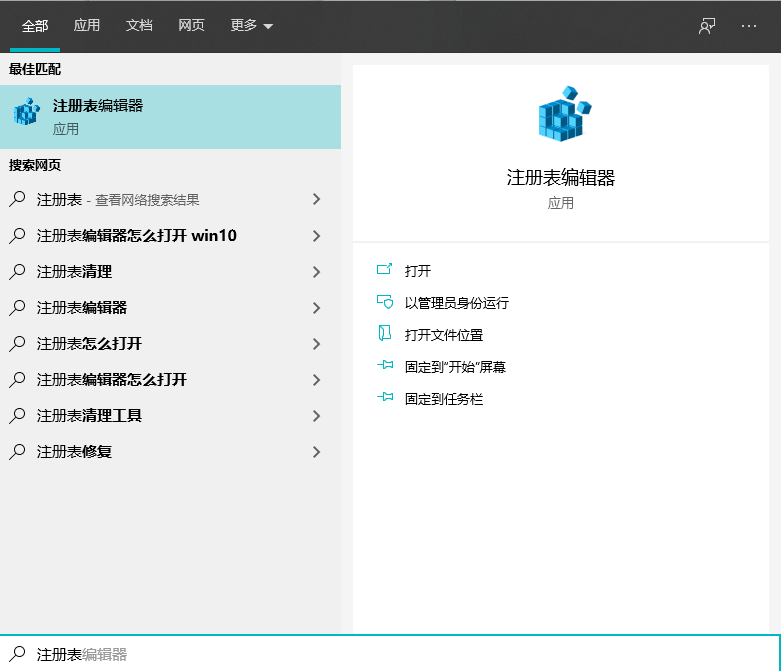Viewport: 781px width, 671px height.
Task: Click the shield icon beside 以管理员身份运行
Action: tap(385, 302)
